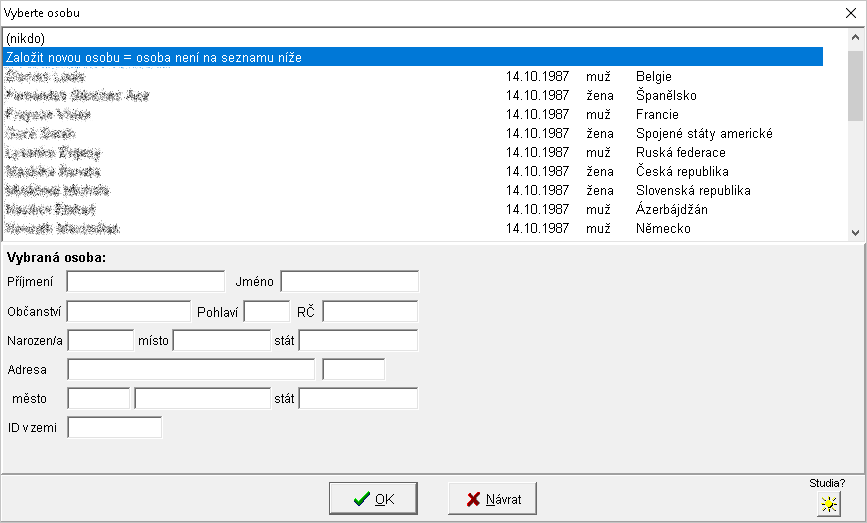Focus the Jméno text field
Viewport: 867px width, 523px height.
point(349,281)
